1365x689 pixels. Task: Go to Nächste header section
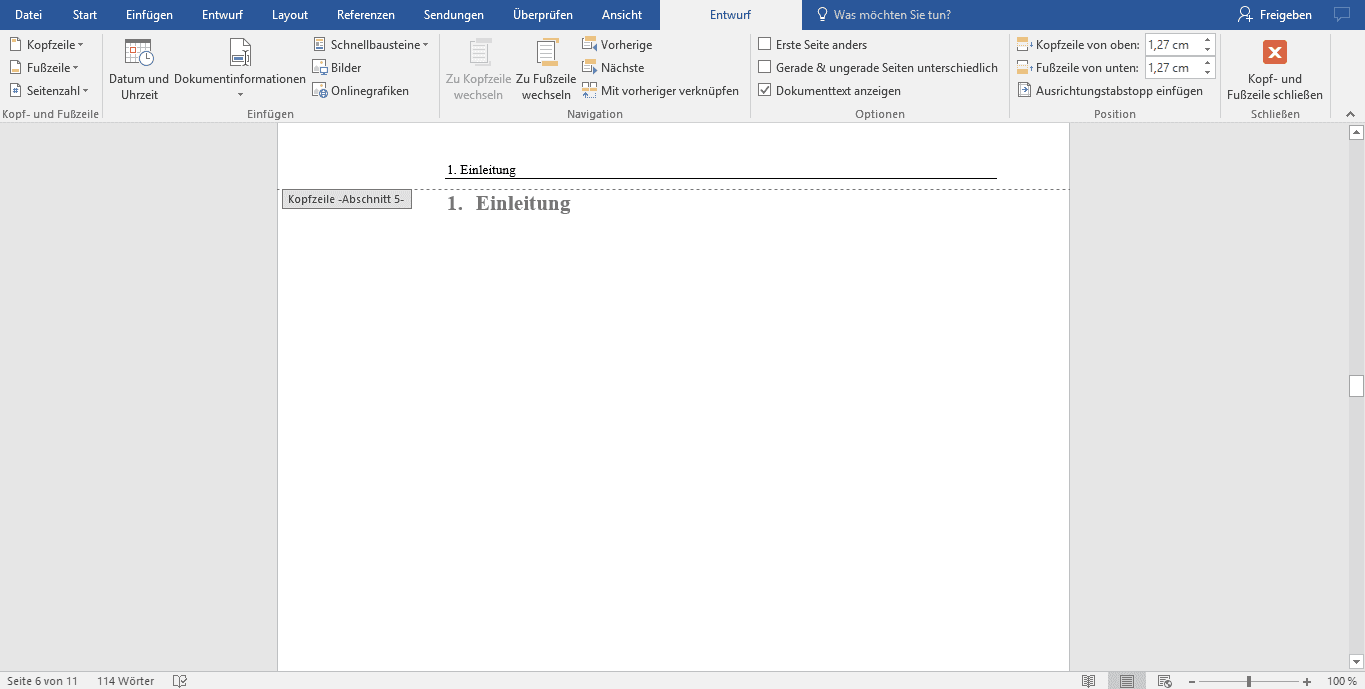pos(613,68)
